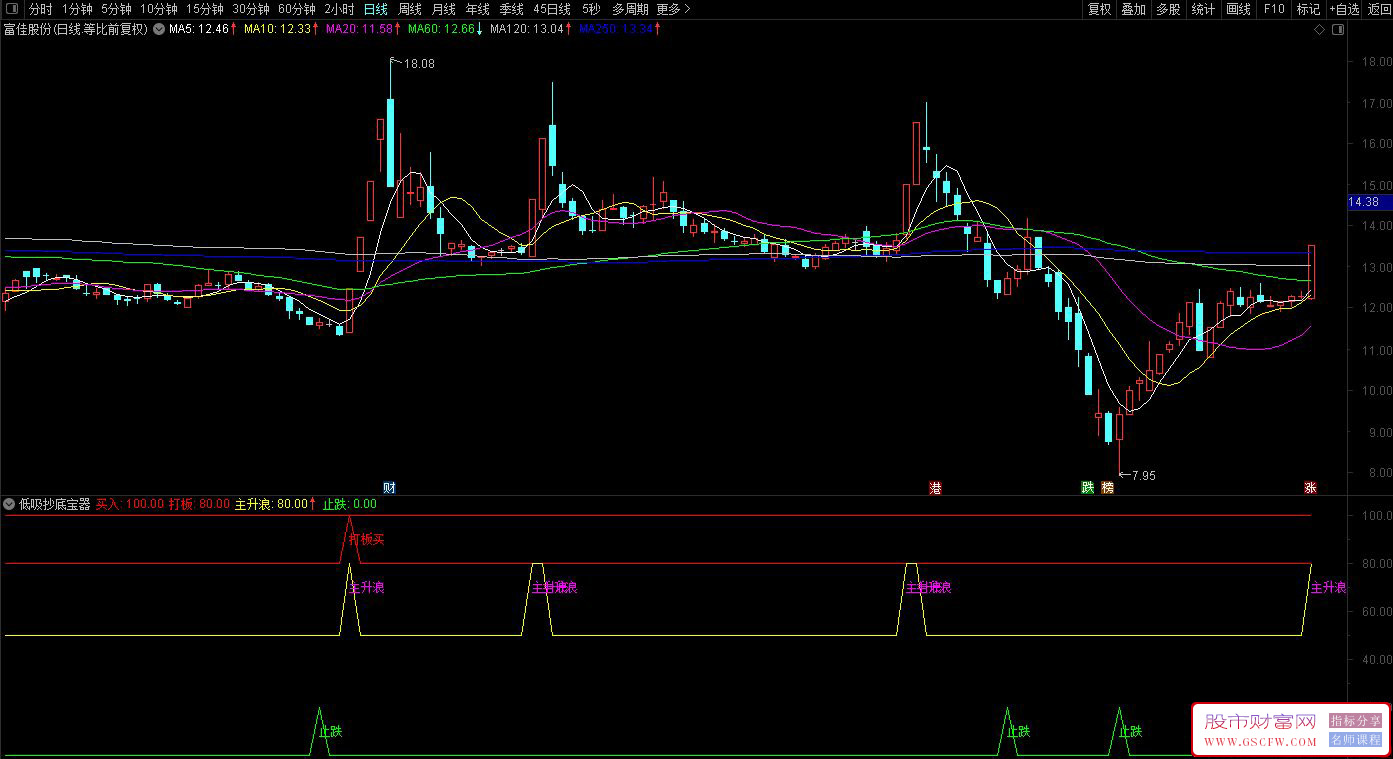Screen dimensions: 1393x759
Task: Click the 低吸抄底宝器 indicator name
Action: click(x=55, y=504)
